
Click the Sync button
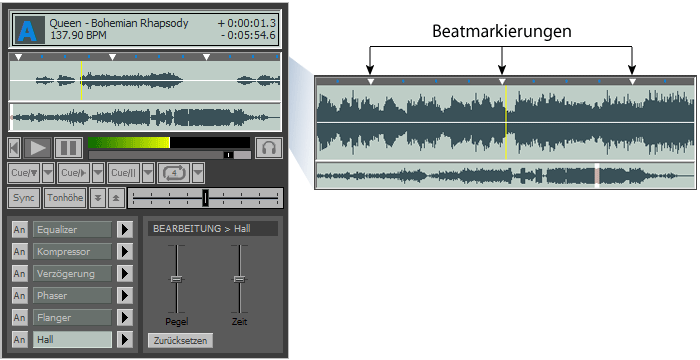24,198
